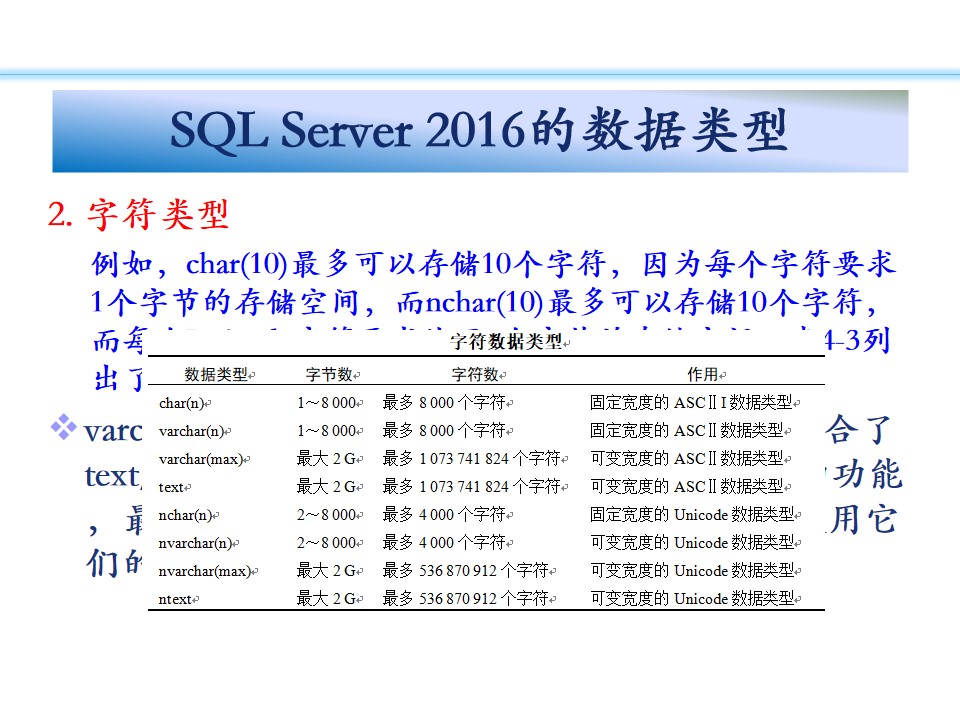Click the column header '数据类型'
The height and width of the screenshot is (720, 960).
216,374
